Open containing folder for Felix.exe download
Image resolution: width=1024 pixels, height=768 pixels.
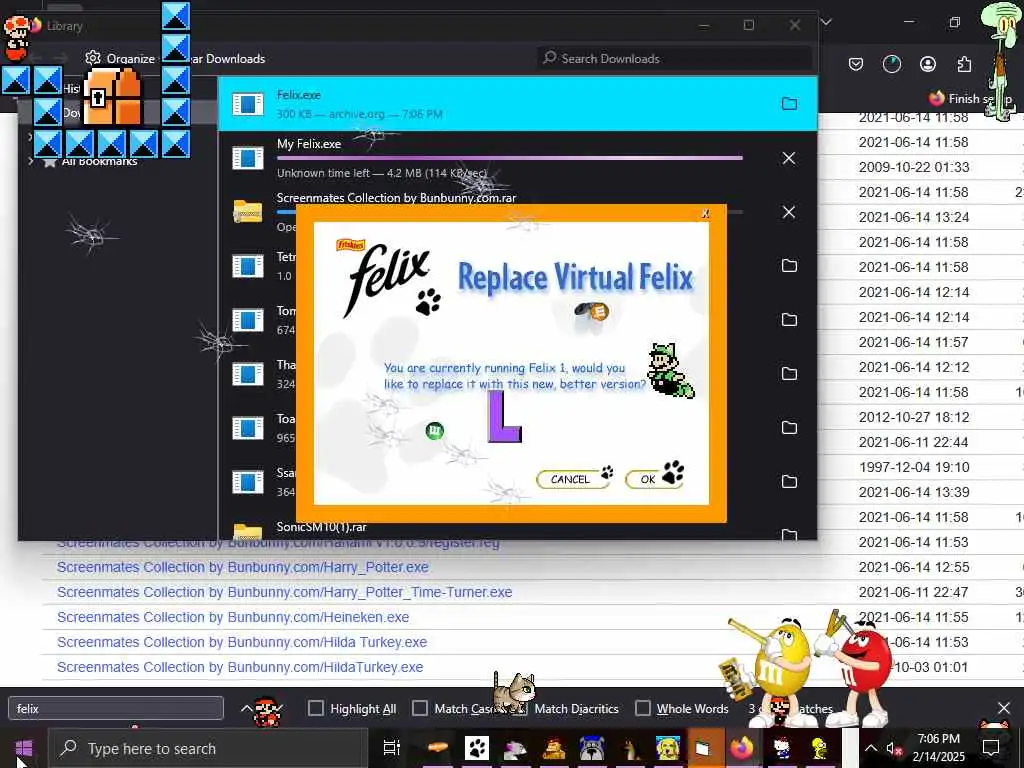(x=790, y=103)
